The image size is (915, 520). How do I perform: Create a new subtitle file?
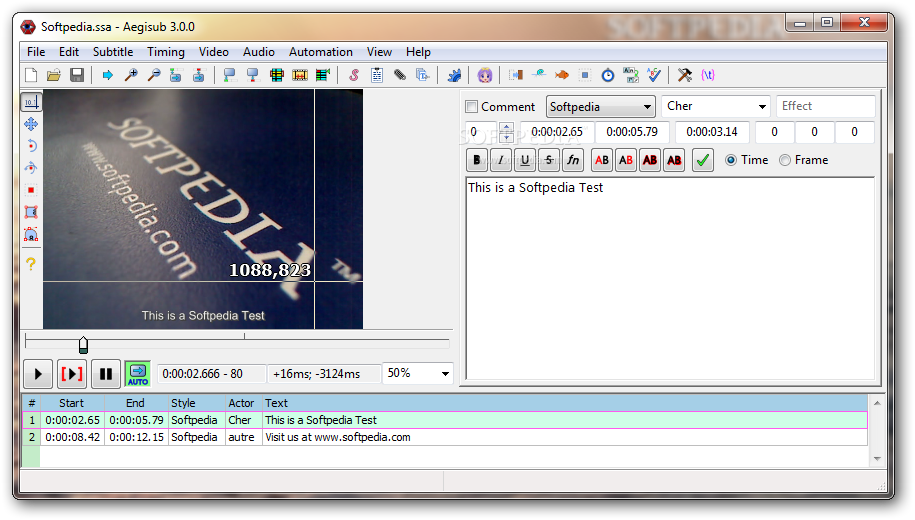(x=31, y=75)
